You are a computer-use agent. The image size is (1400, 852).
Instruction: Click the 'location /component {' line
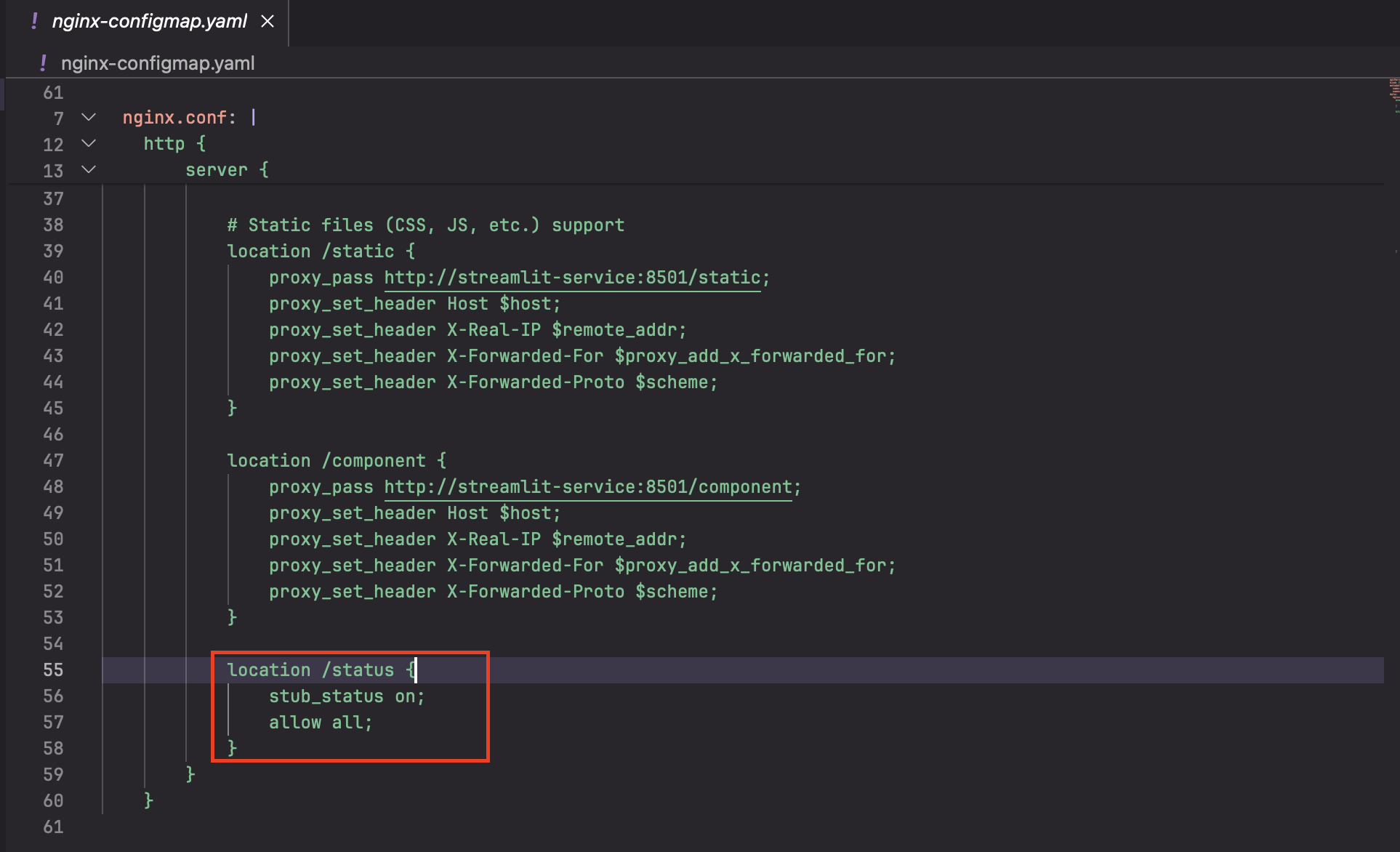click(x=336, y=461)
